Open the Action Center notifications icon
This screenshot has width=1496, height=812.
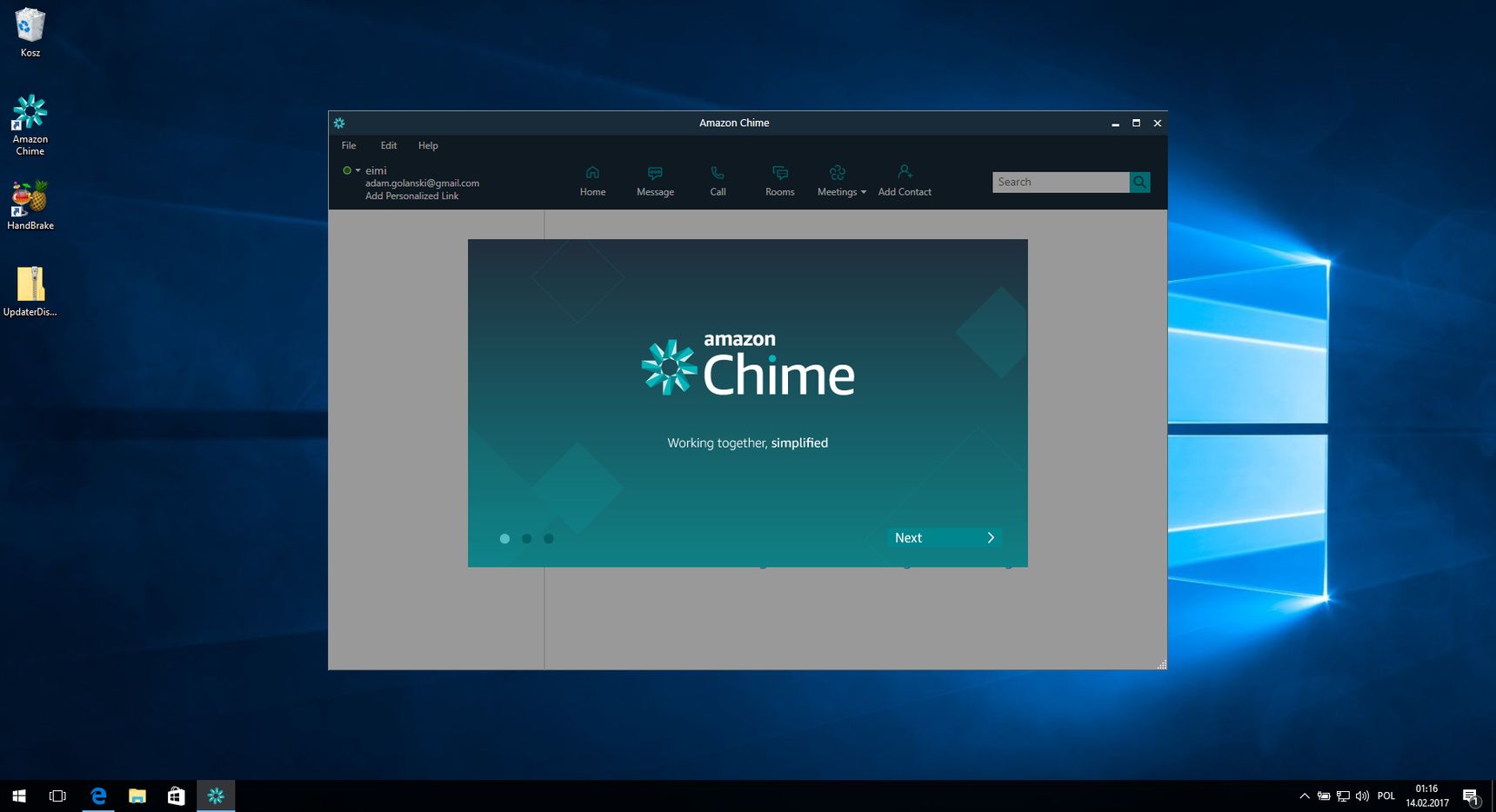[1471, 796]
